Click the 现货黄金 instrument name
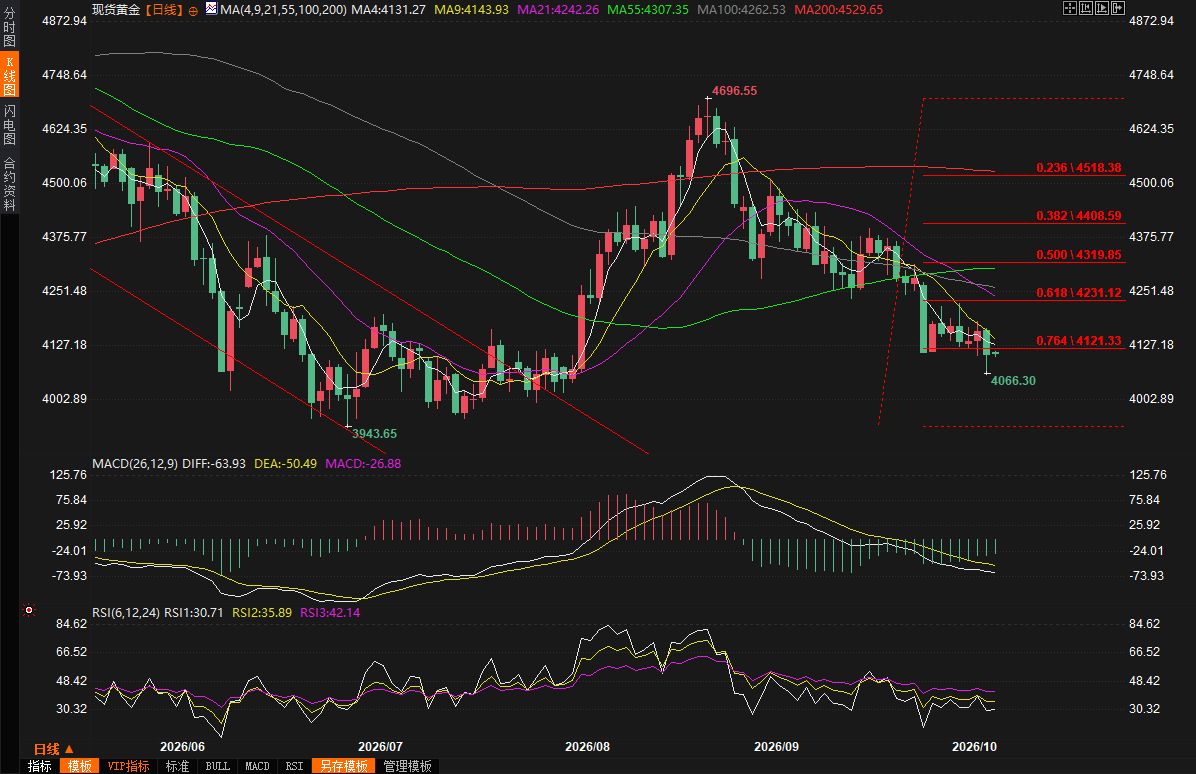The width and height of the screenshot is (1196, 774). (116, 9)
